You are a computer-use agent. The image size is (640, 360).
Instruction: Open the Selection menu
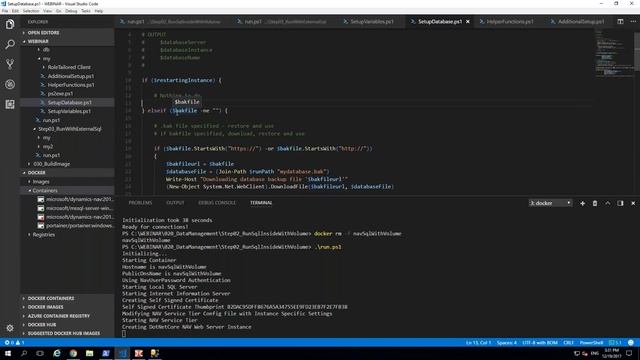pyautogui.click(x=31, y=11)
